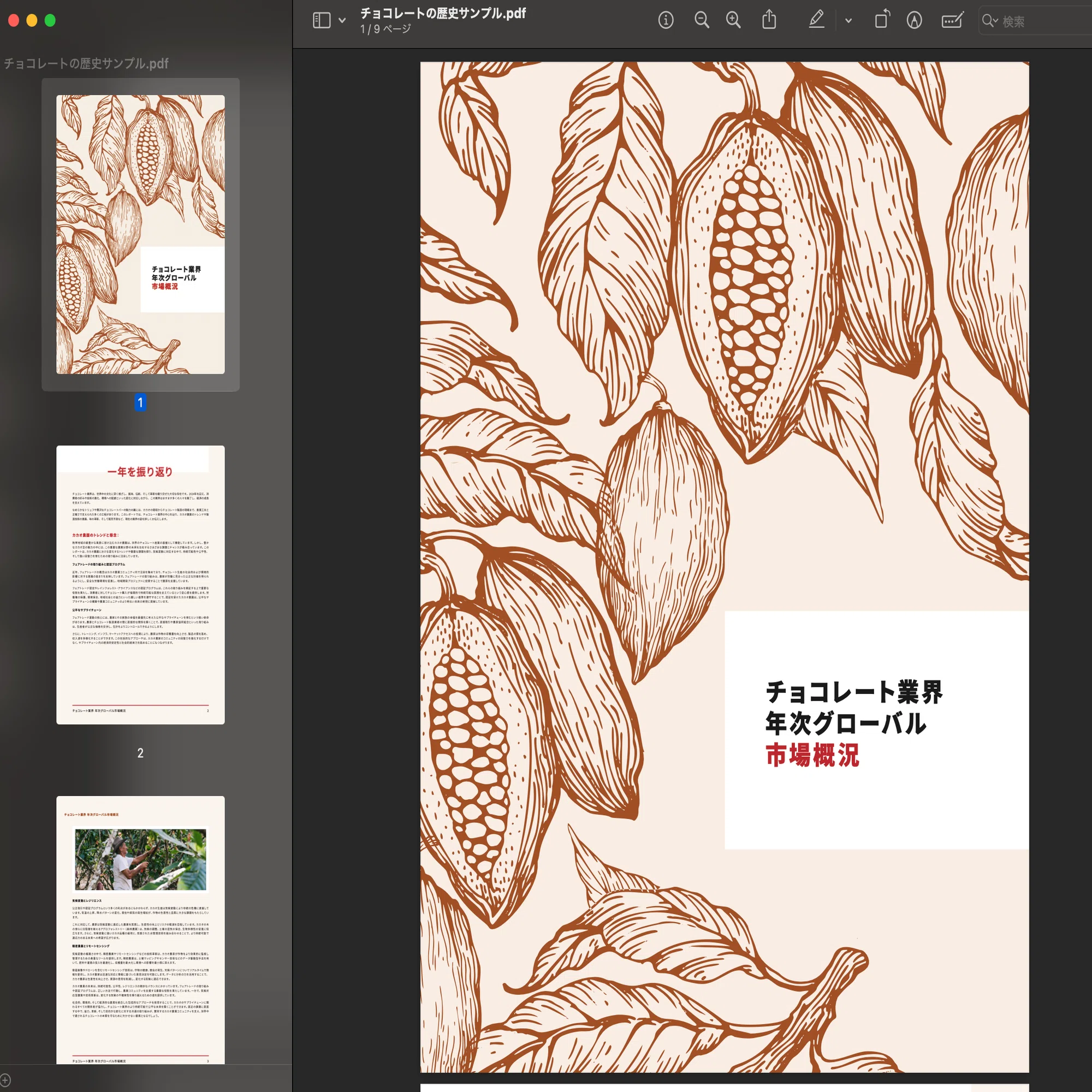
Task: Open the sidebar view options chevron
Action: click(x=342, y=20)
